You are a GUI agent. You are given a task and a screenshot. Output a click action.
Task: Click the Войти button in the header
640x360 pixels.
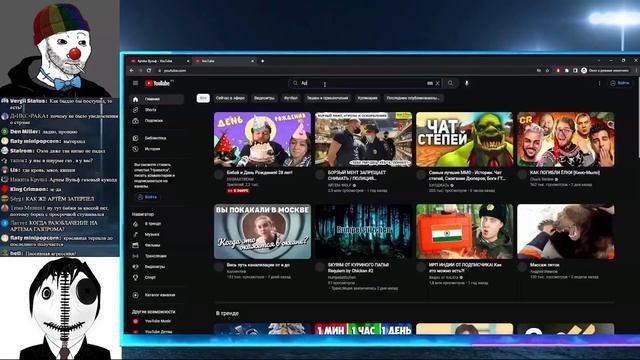point(620,83)
